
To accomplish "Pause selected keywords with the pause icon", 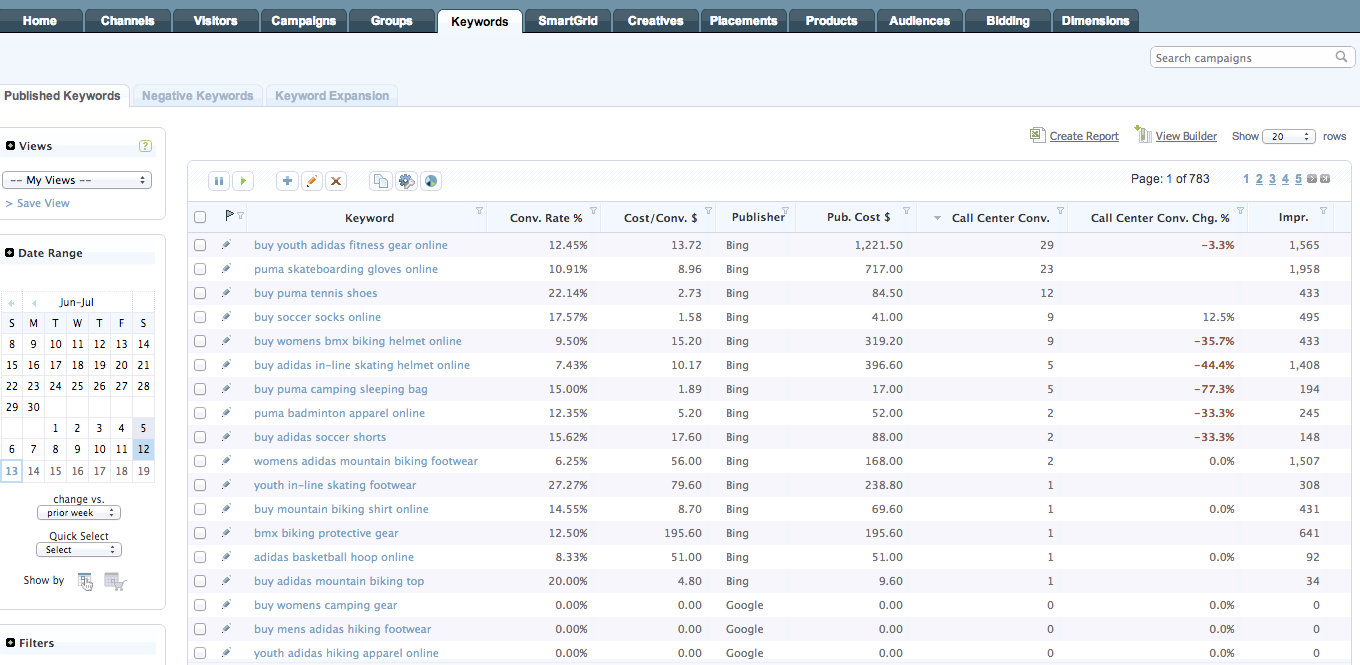I will click(x=219, y=181).
